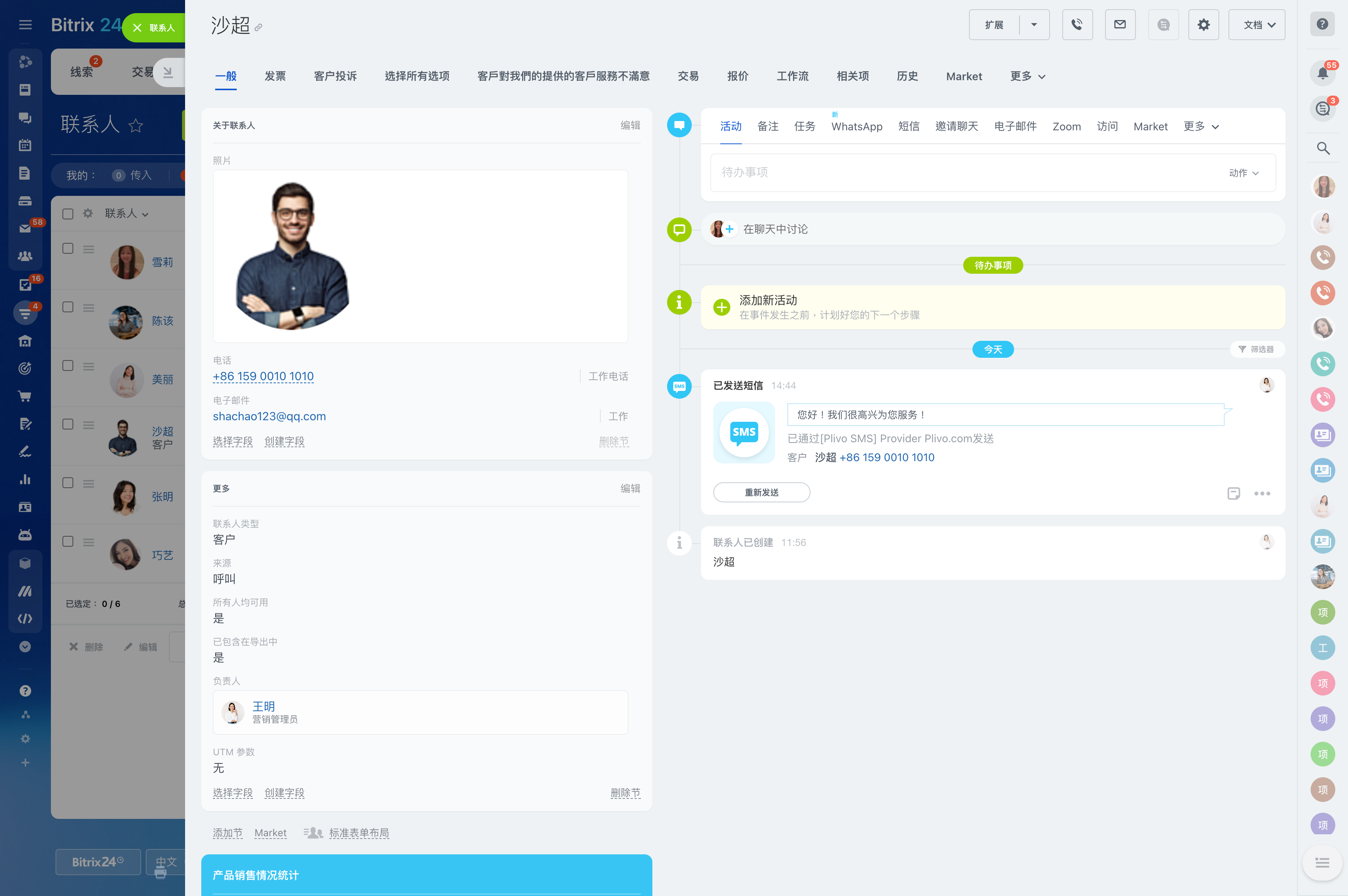Toggle the select-all contacts checkbox
The image size is (1348, 896).
click(x=68, y=214)
